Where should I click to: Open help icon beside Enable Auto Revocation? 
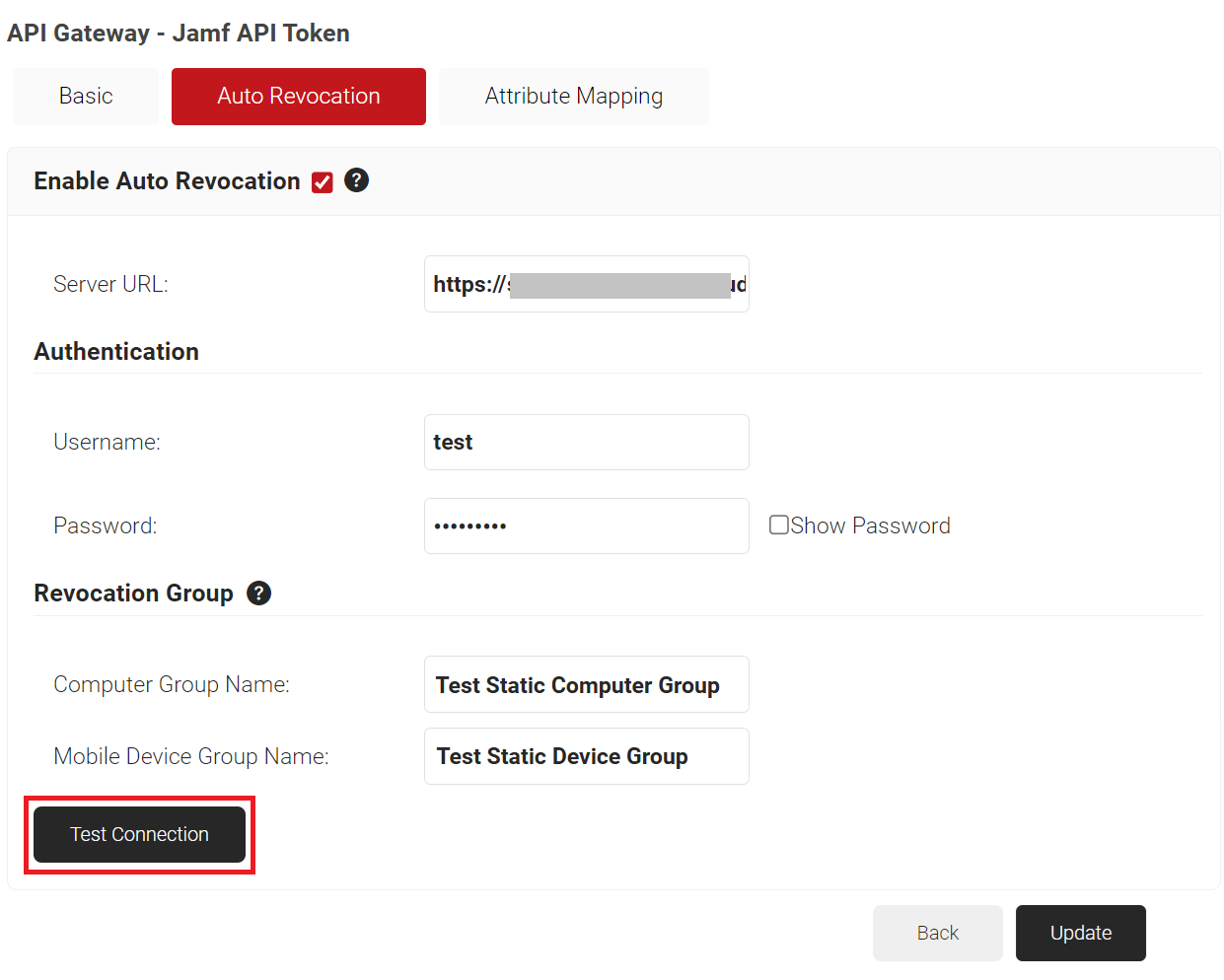(356, 180)
